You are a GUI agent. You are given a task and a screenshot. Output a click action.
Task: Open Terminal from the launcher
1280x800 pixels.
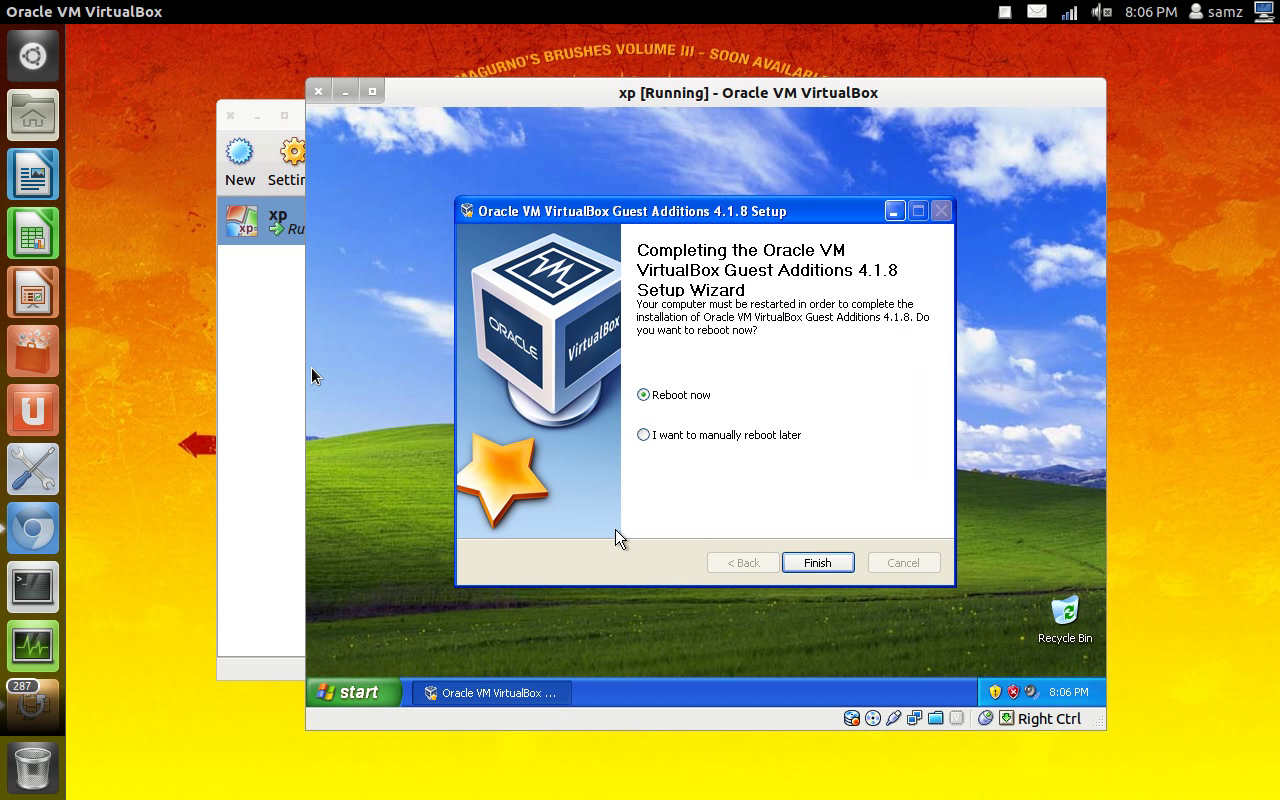pyautogui.click(x=33, y=587)
